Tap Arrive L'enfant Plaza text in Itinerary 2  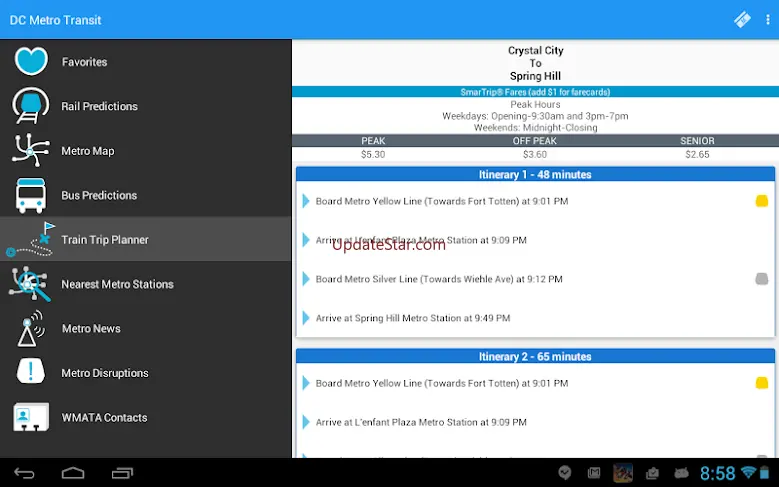(x=421, y=422)
